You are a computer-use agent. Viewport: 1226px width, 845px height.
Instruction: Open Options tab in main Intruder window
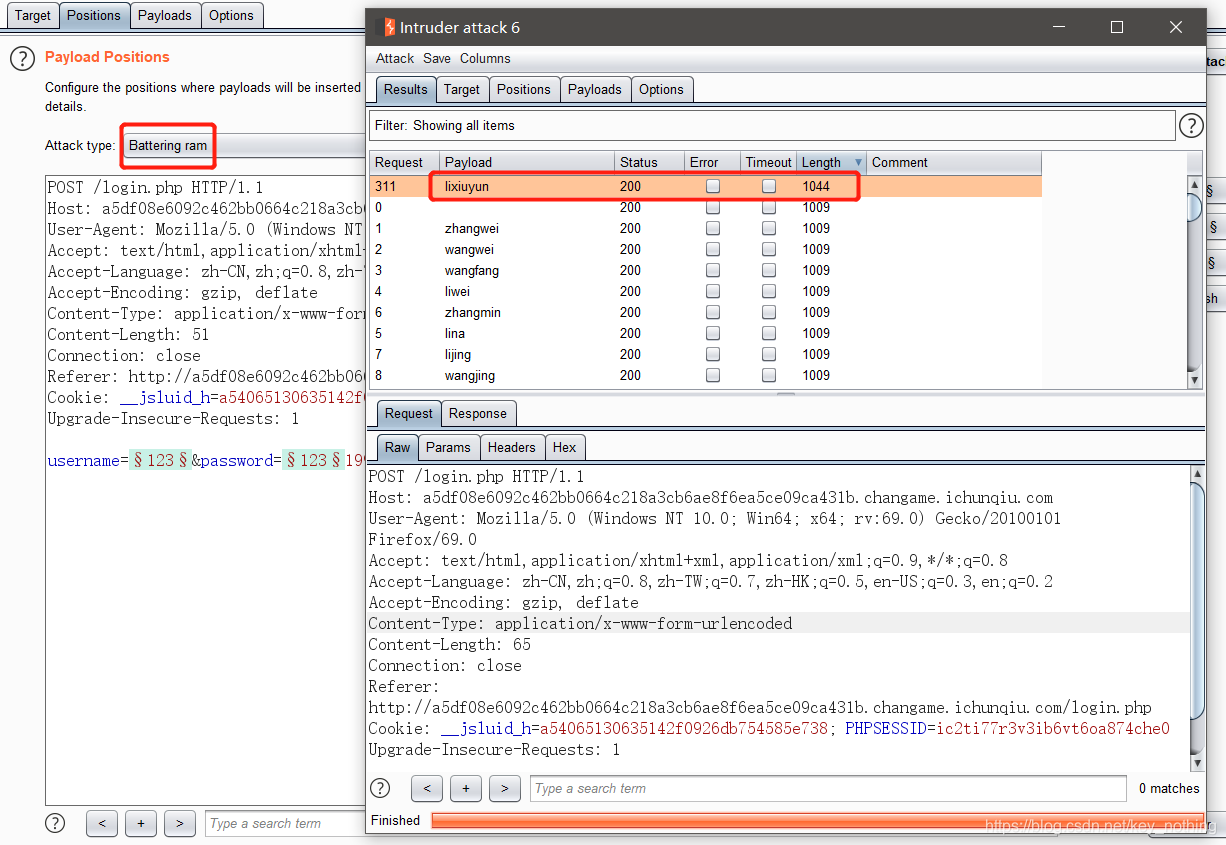(232, 15)
